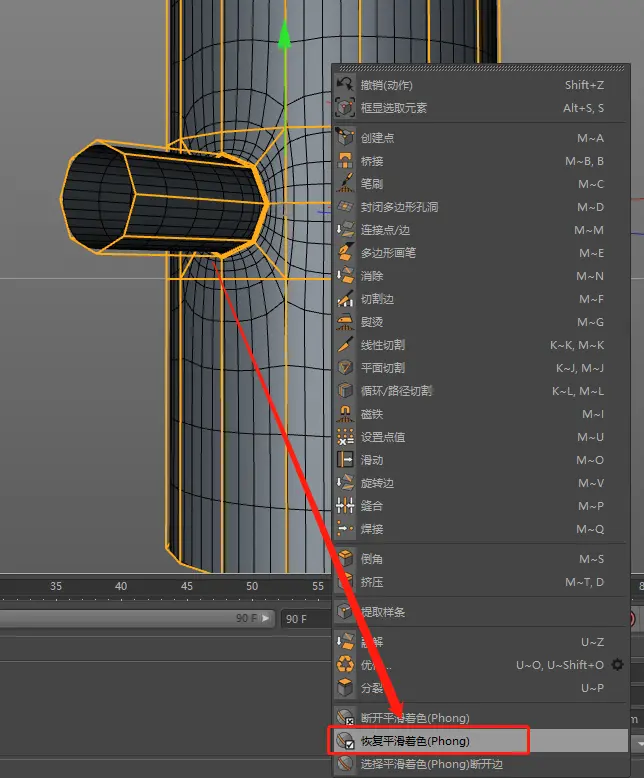Viewport: 644px width, 778px height.
Task: Select the 倒角 (Bevel) tool icon
Action: (345, 559)
